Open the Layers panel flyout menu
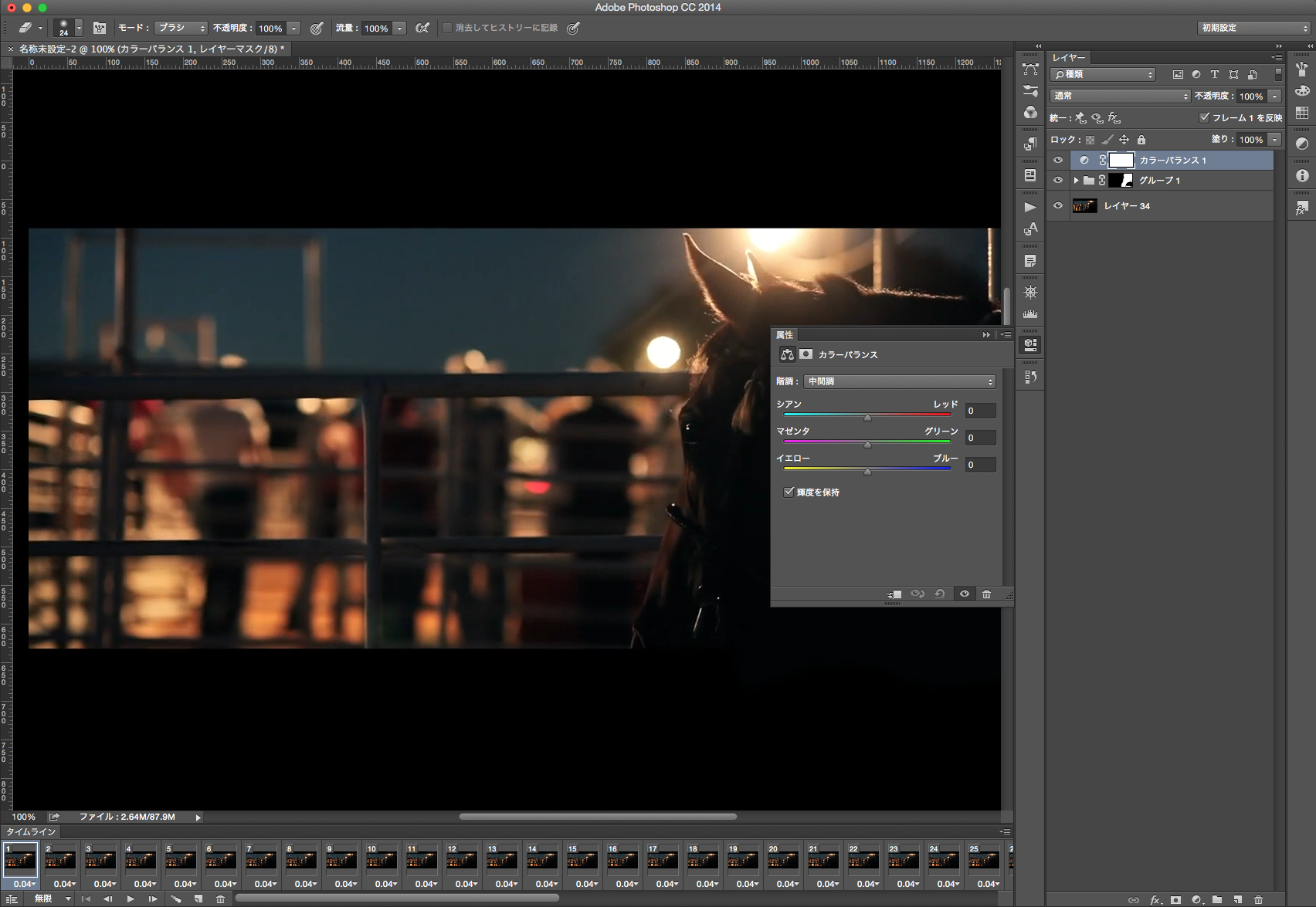Image resolution: width=1316 pixels, height=907 pixels. pos(1277,57)
